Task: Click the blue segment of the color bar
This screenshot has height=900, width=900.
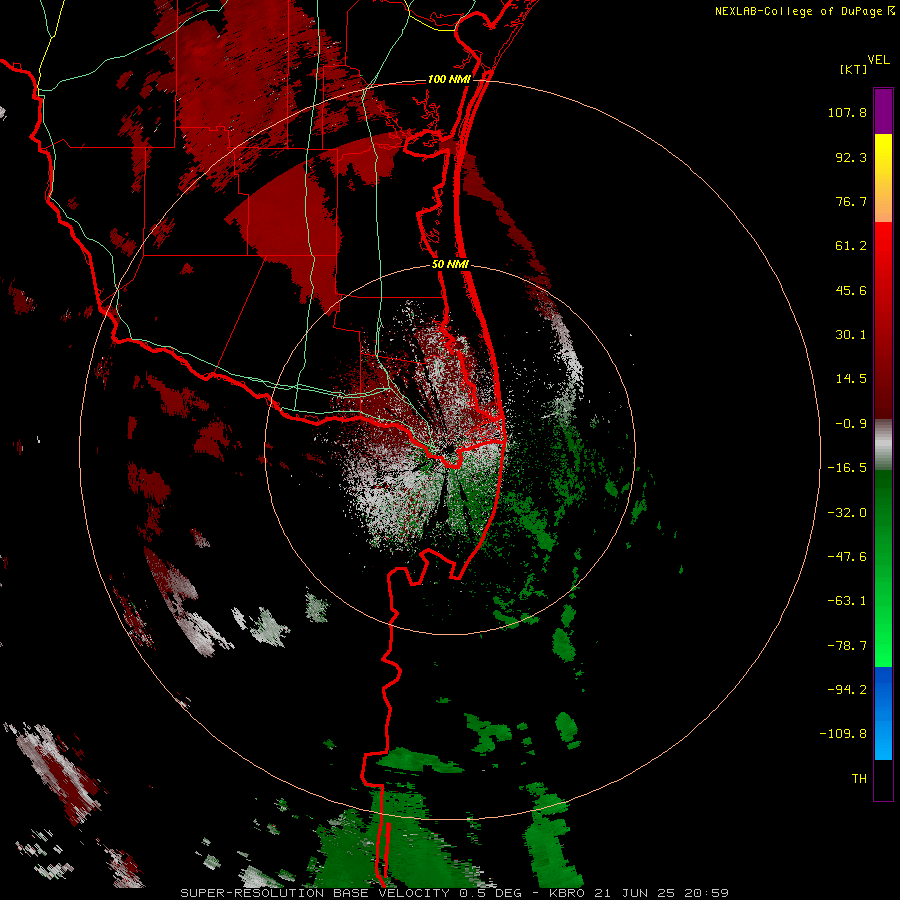Action: 883,713
